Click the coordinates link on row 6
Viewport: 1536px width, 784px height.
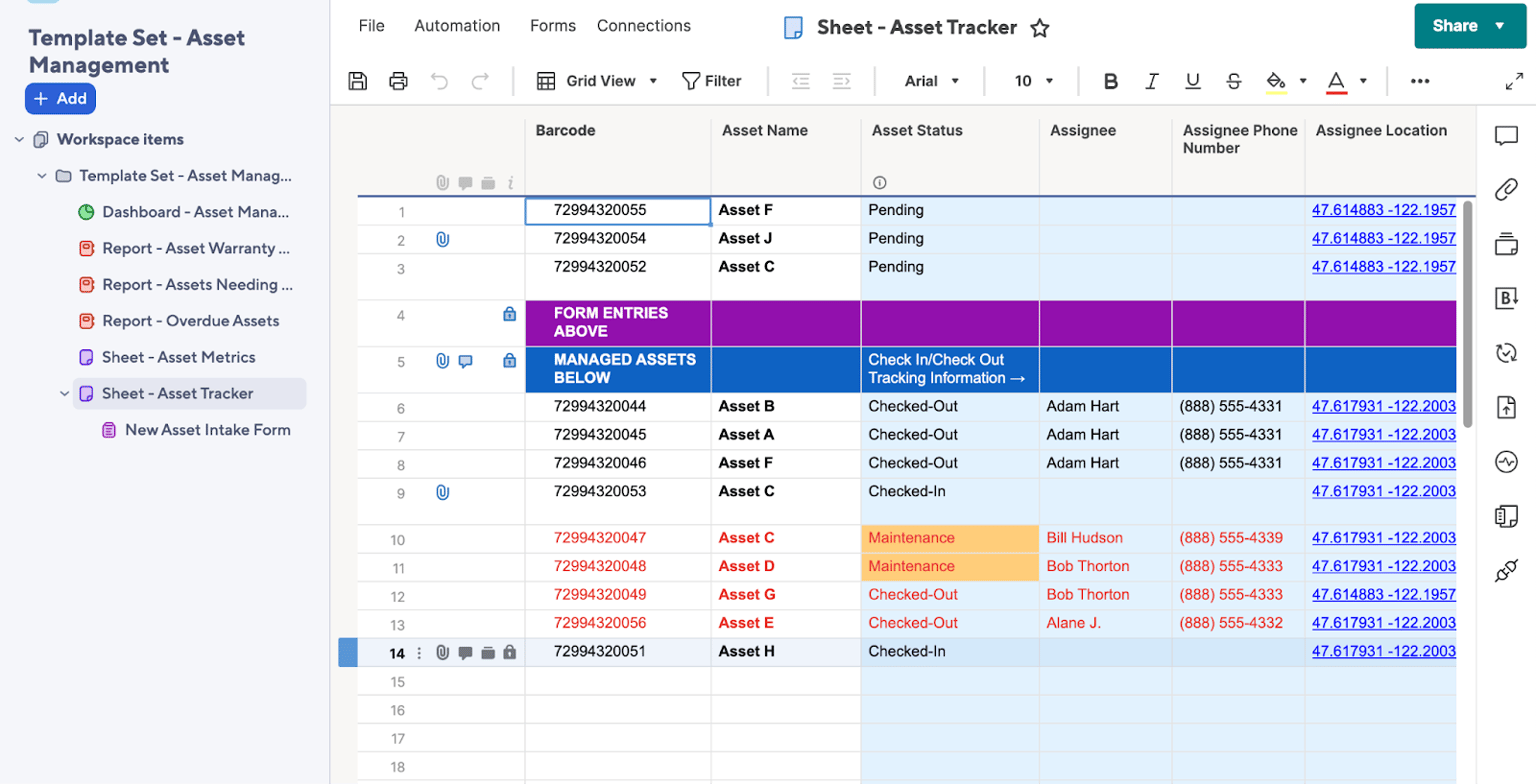click(x=1384, y=406)
